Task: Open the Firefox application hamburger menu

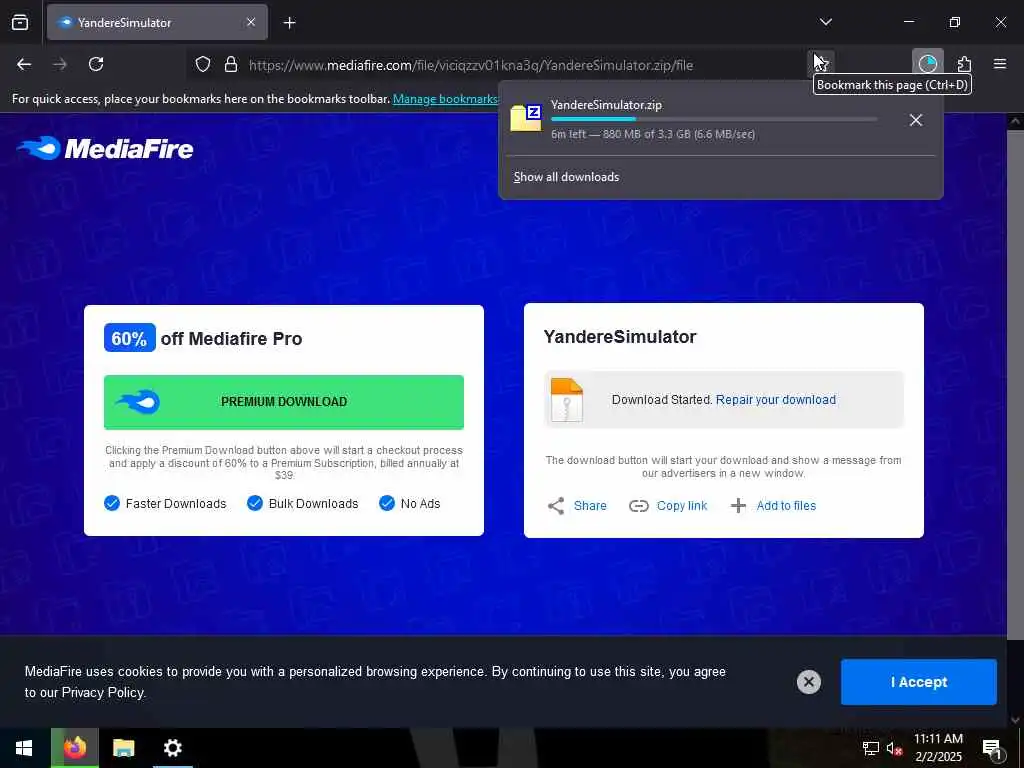Action: 1000,64
